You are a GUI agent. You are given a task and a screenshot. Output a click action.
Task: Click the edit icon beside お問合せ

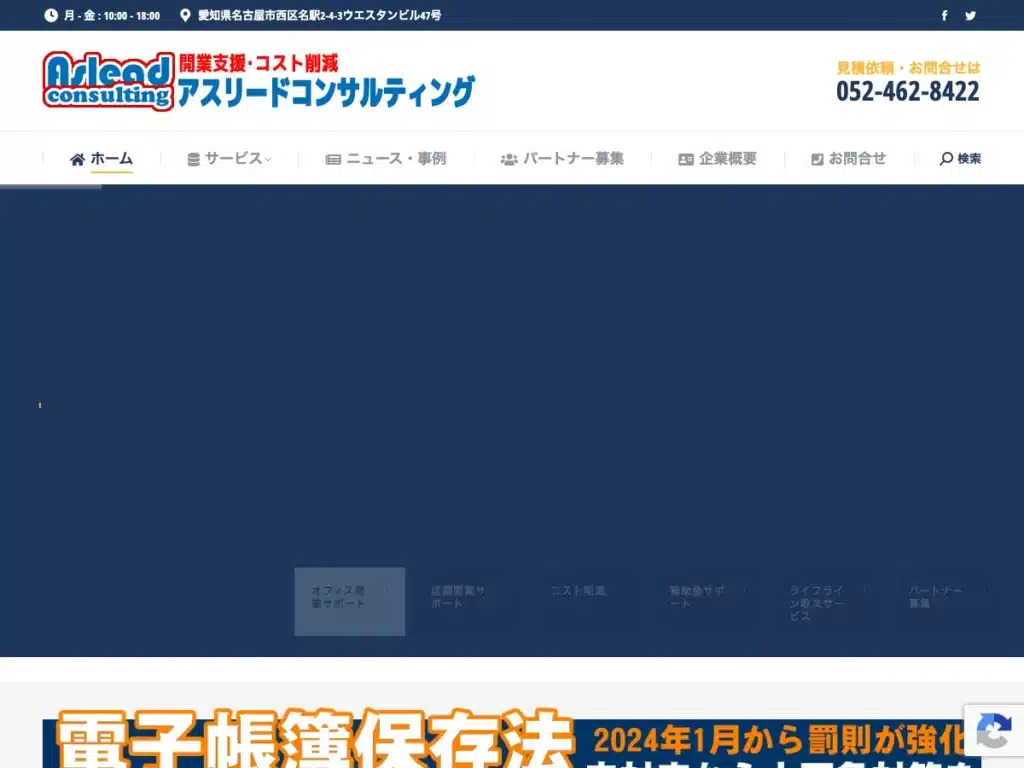pos(817,159)
